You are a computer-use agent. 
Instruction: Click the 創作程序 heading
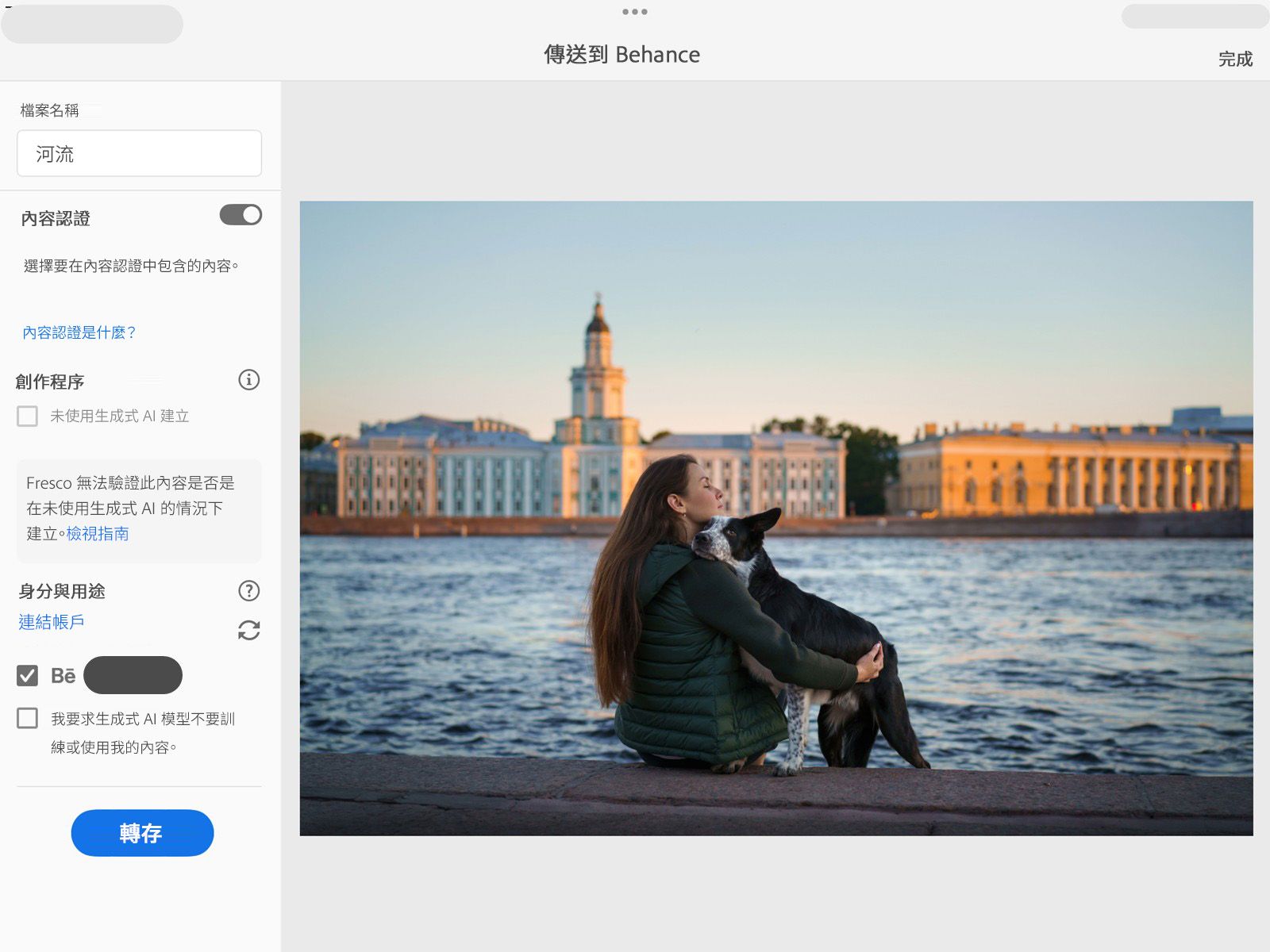(50, 382)
